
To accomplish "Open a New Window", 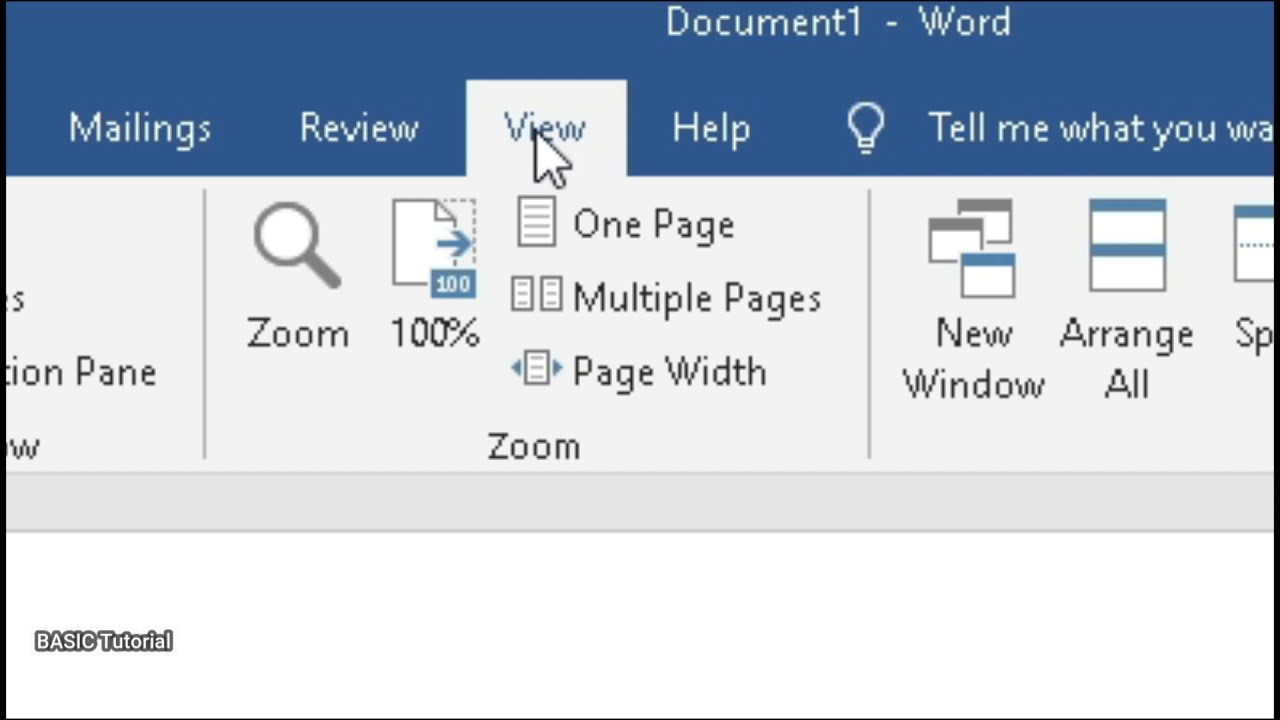I will (972, 300).
